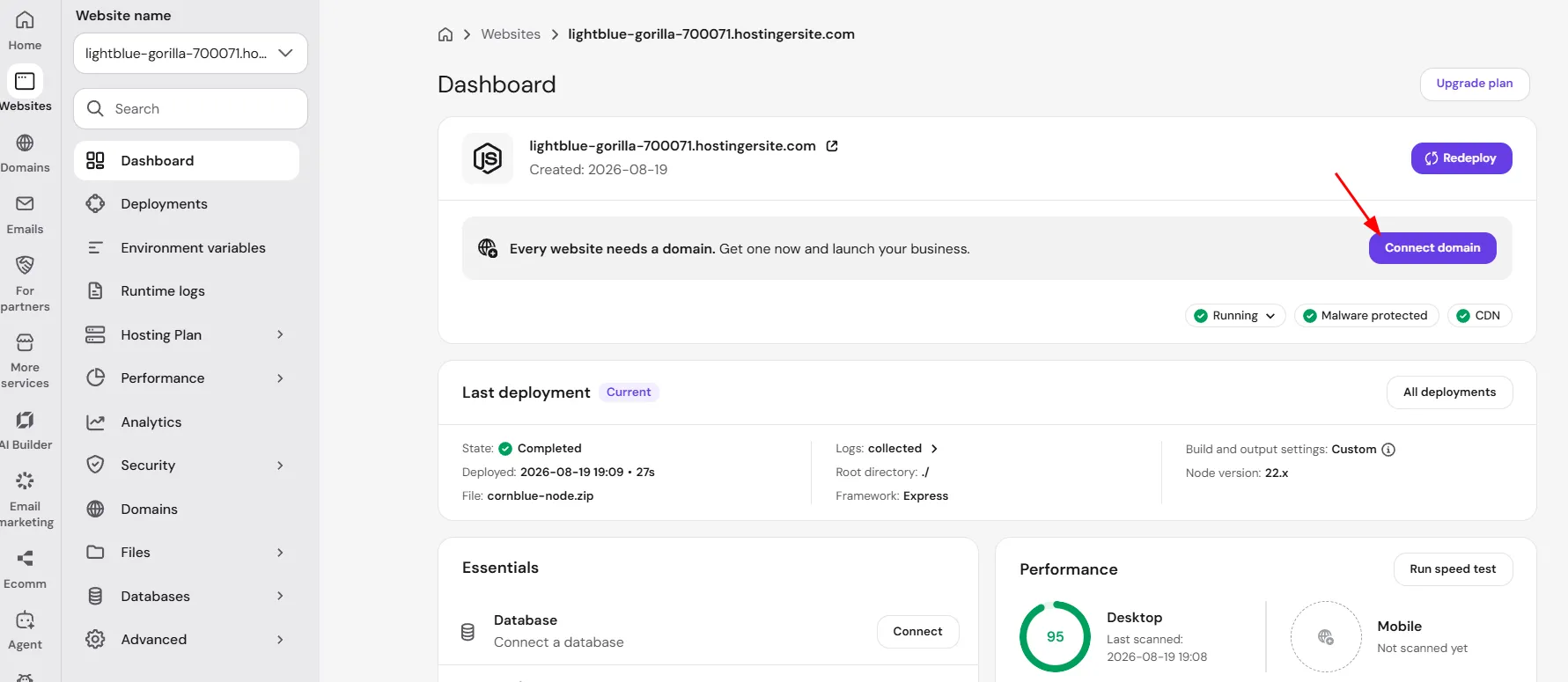Open the Ecomm icon in the left rail
Screen dimensions: 1568x682
click(25, 558)
